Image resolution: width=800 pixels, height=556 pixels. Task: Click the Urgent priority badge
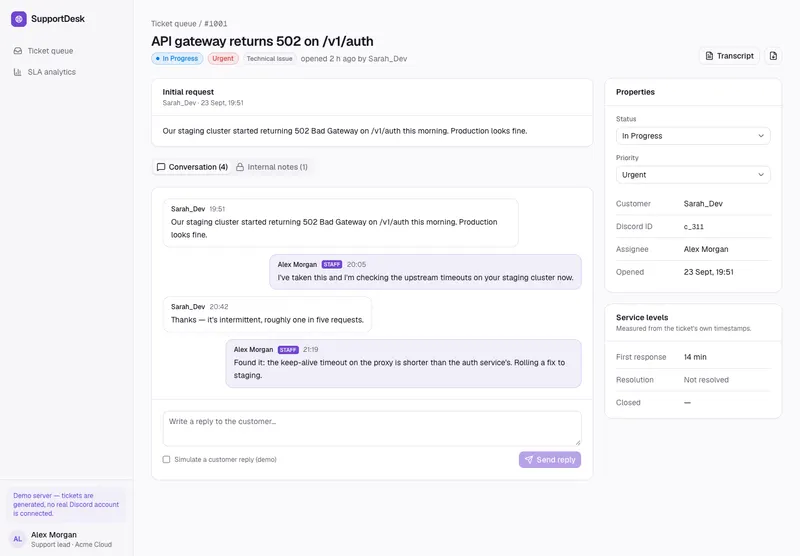223,59
